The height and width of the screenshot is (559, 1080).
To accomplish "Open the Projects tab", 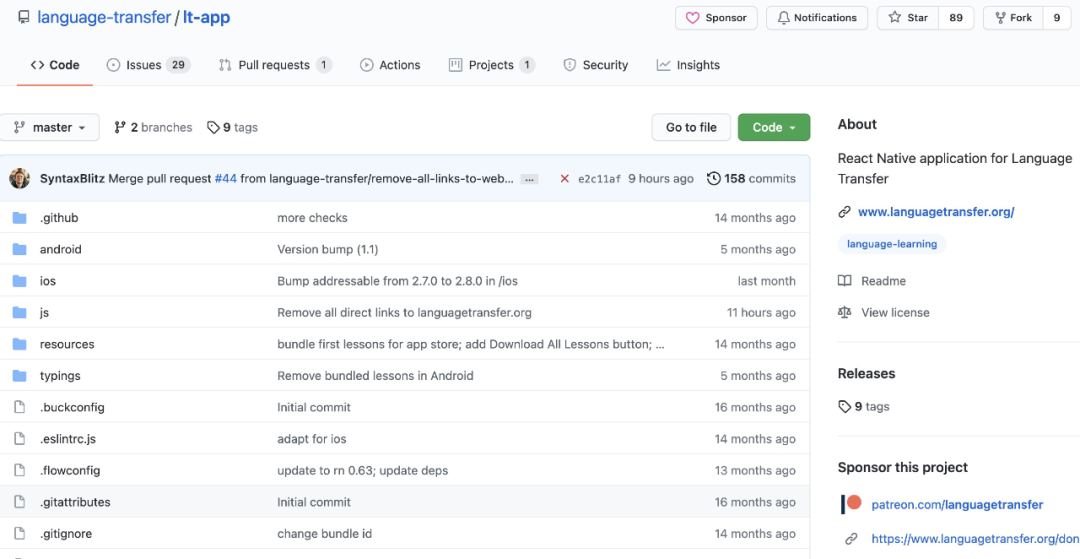I will point(492,65).
